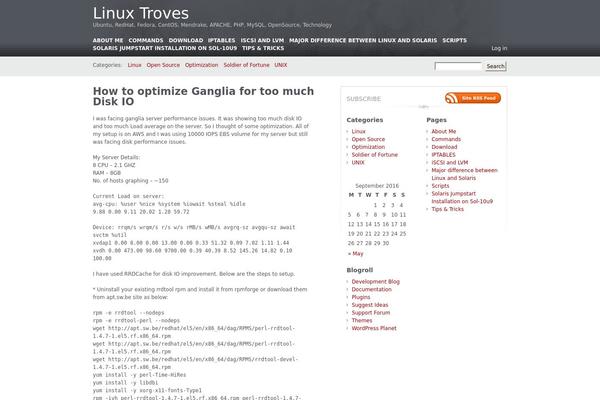Open IPTABLES in sidebar Pages list

pos(443,155)
